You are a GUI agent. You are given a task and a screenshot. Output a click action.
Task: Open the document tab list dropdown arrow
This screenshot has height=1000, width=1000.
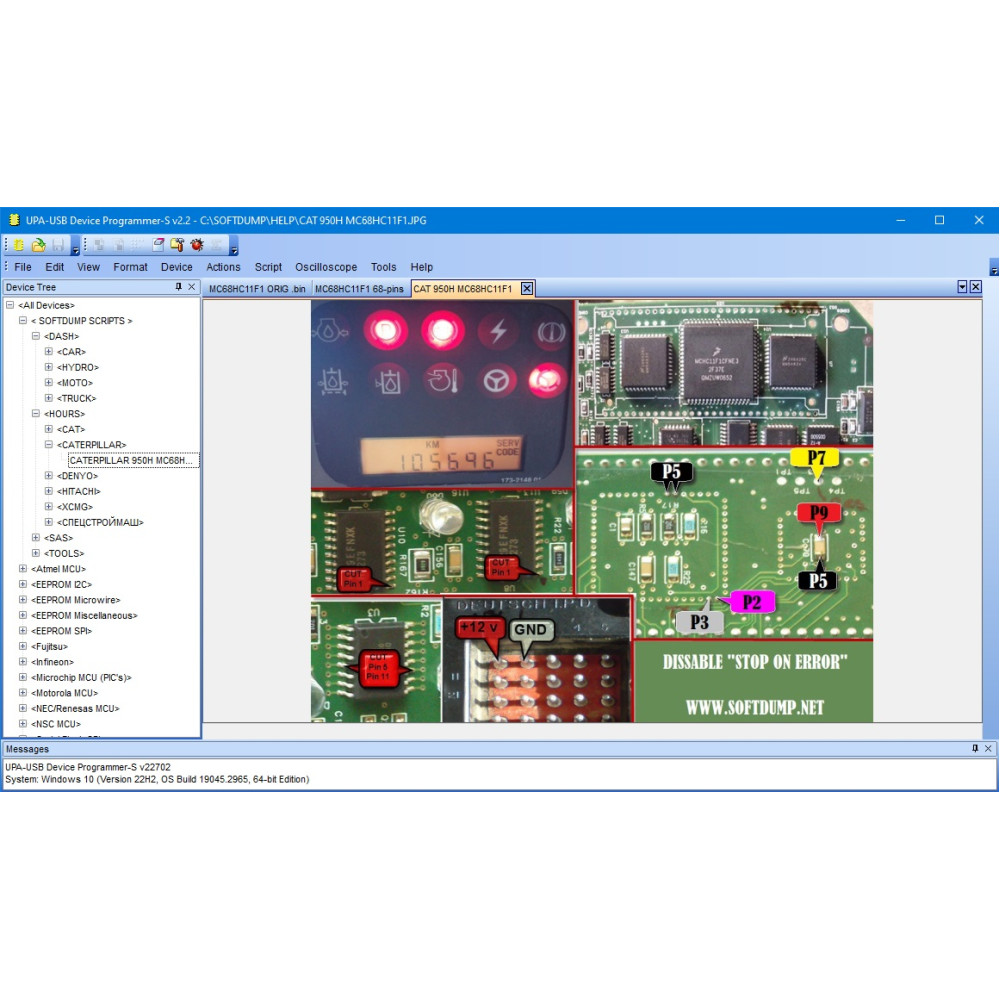pyautogui.click(x=962, y=287)
